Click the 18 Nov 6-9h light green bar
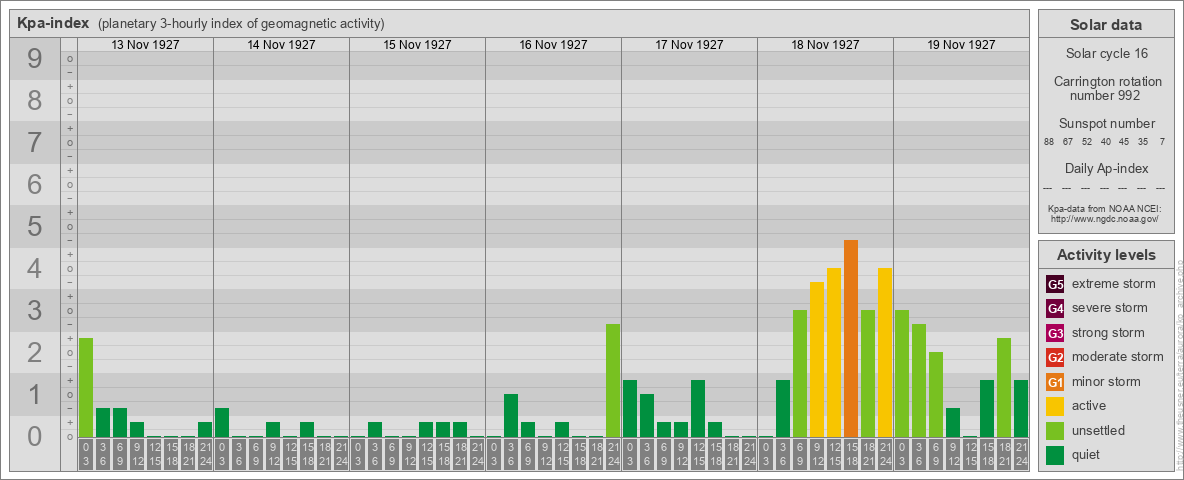Image resolution: width=1184 pixels, height=480 pixels. tap(800, 374)
